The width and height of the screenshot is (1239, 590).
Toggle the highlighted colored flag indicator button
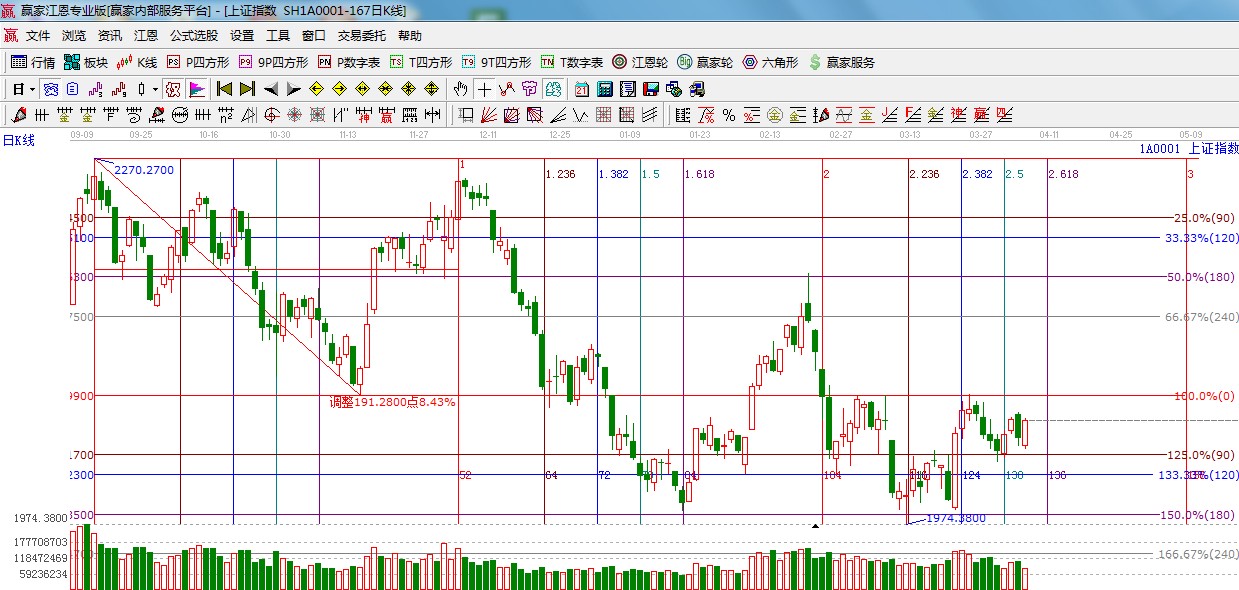click(196, 89)
